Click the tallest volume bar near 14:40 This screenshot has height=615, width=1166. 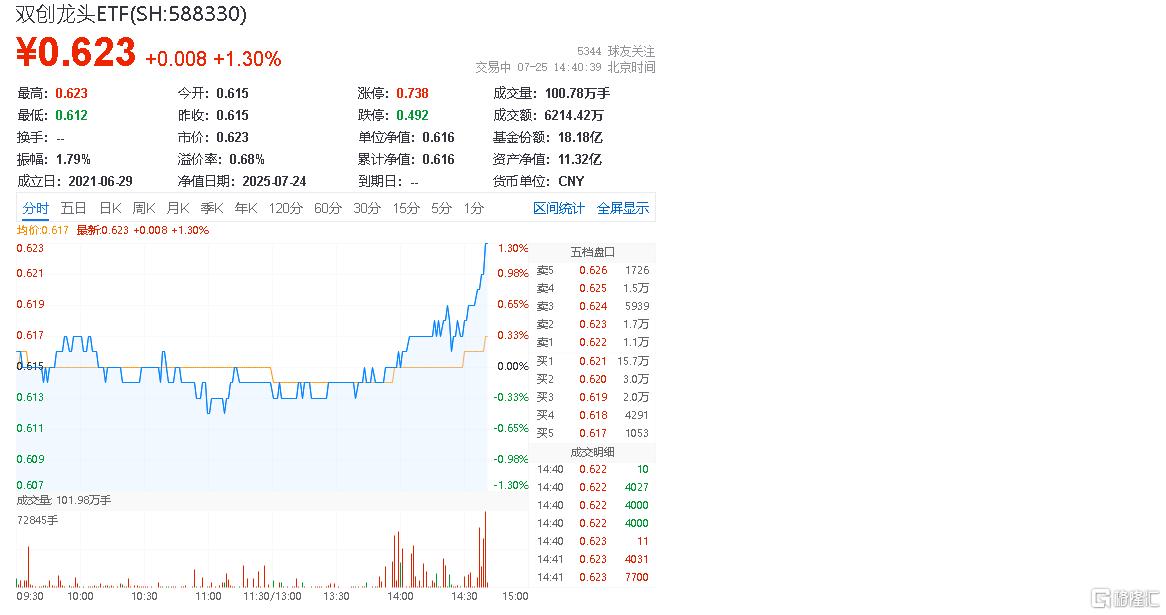(486, 550)
